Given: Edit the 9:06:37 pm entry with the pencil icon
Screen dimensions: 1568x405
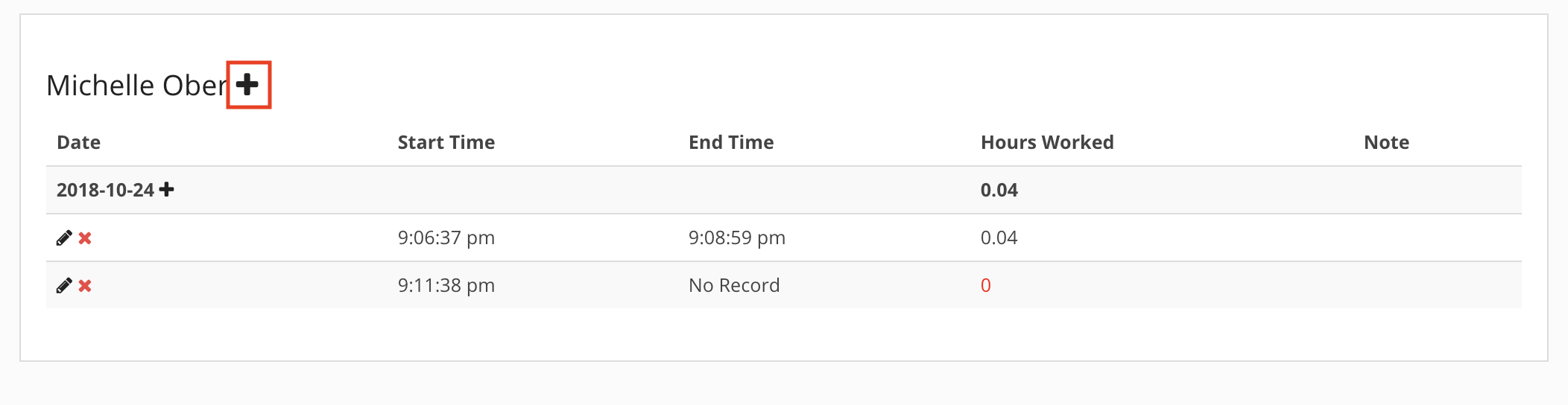Looking at the screenshot, I should pyautogui.click(x=64, y=238).
